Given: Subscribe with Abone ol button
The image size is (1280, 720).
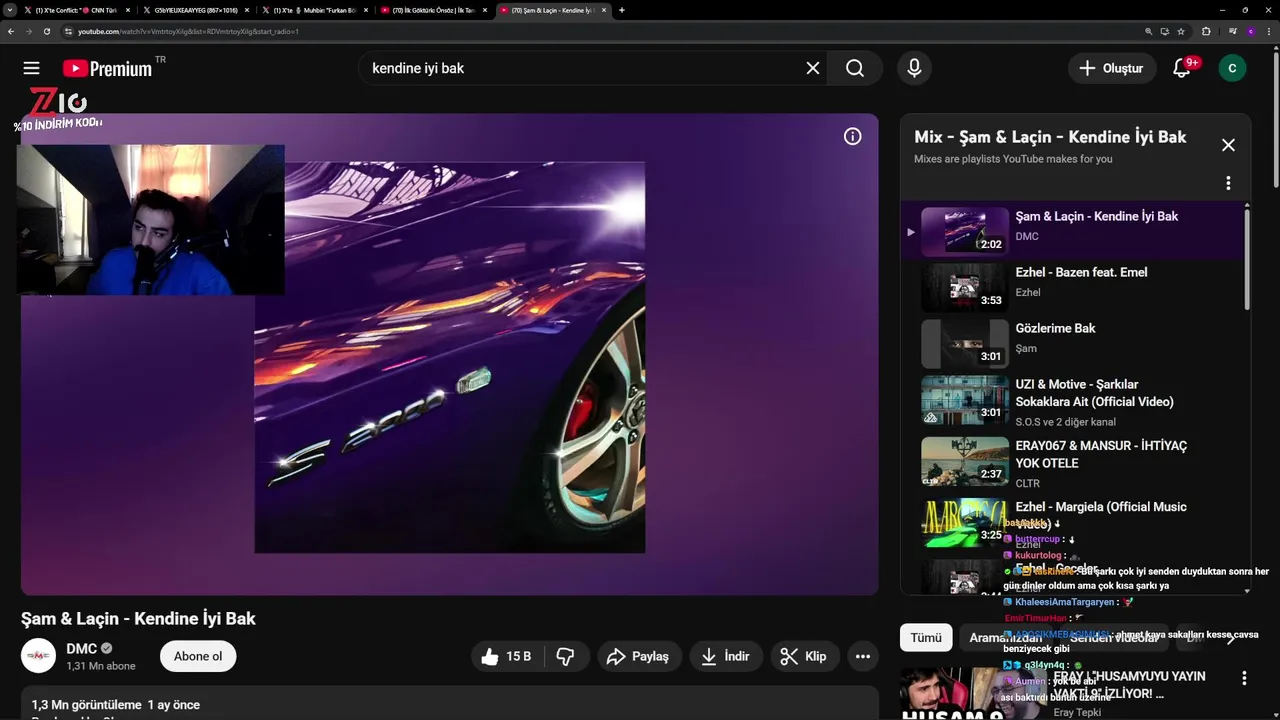Looking at the screenshot, I should [198, 656].
